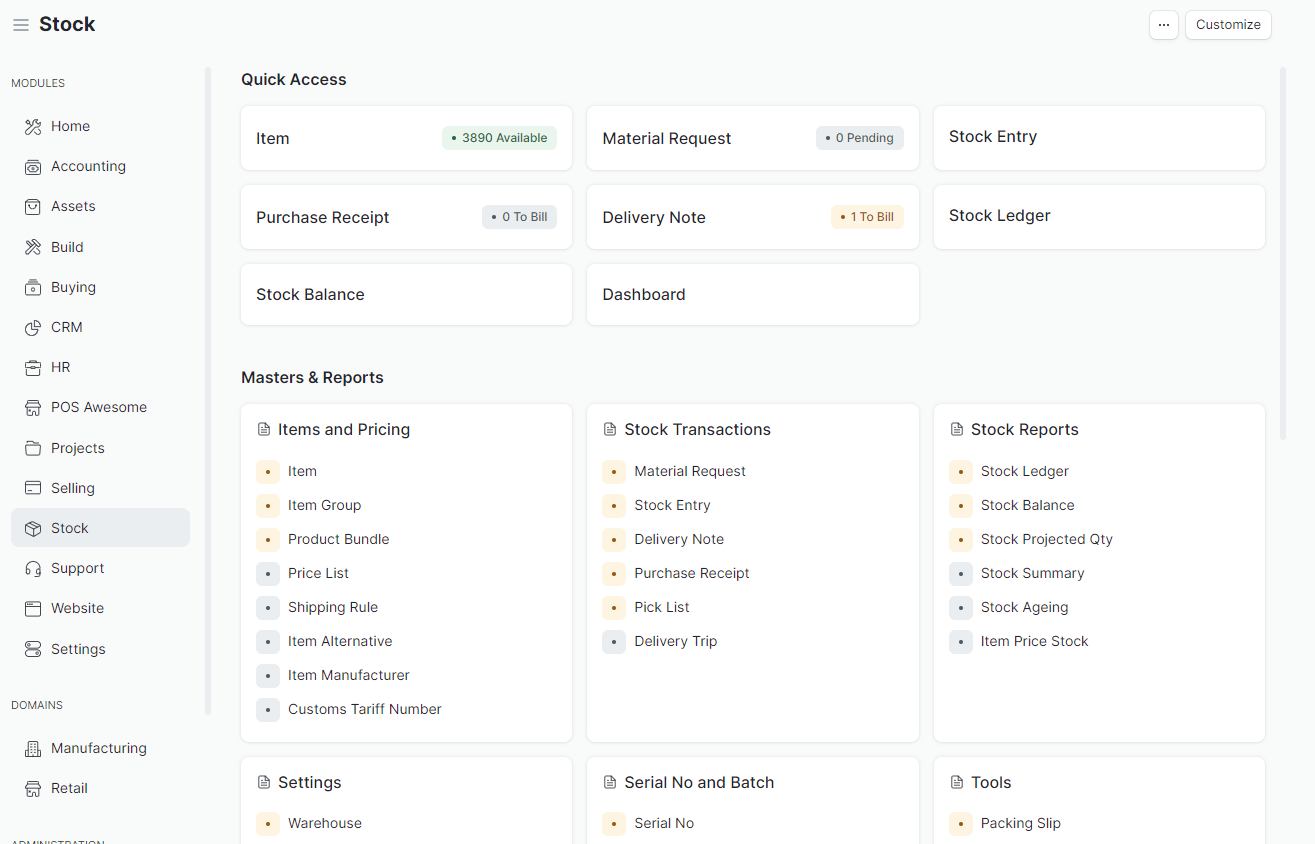Open the Delivery Note quick access card
The width and height of the screenshot is (1315, 844).
click(x=752, y=217)
